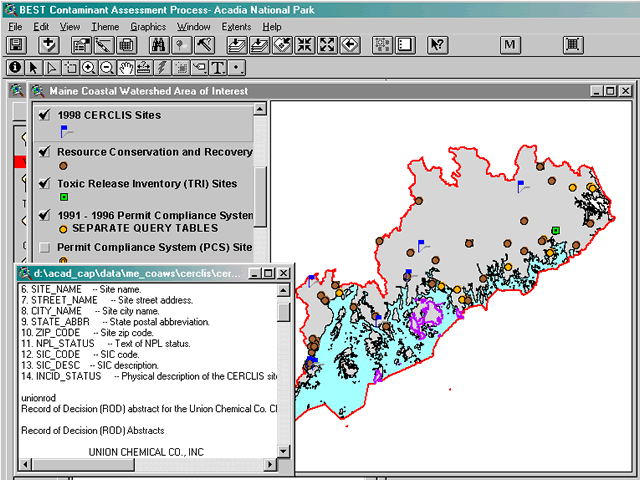
Task: Open the Extents menu
Action: point(236,27)
